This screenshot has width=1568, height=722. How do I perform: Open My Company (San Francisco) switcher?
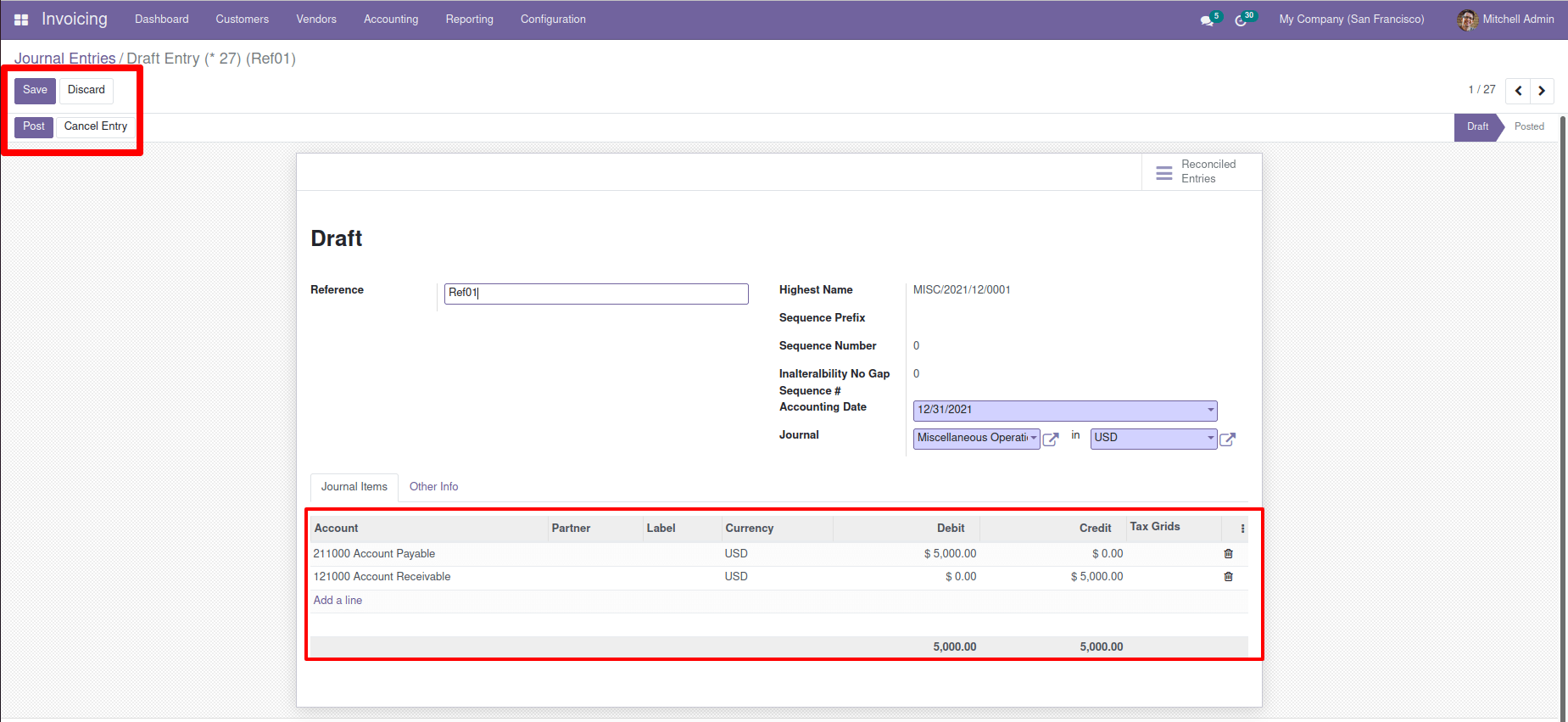click(x=1352, y=20)
